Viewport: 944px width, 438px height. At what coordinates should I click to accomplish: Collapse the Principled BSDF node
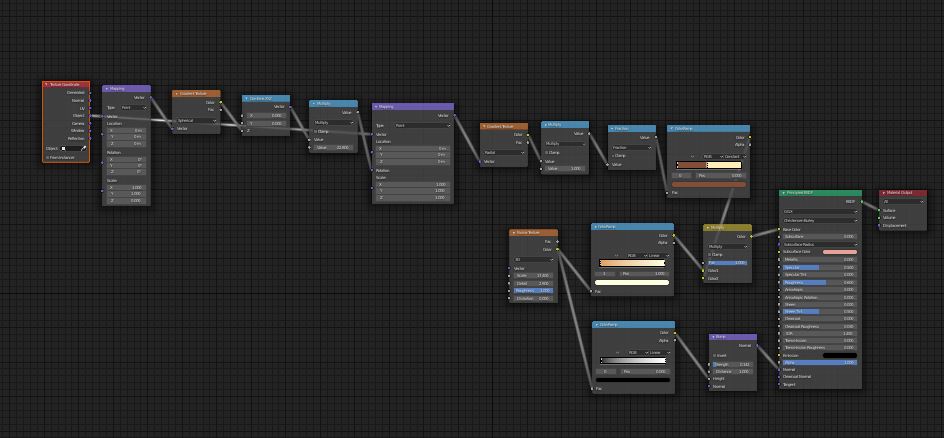(x=783, y=193)
